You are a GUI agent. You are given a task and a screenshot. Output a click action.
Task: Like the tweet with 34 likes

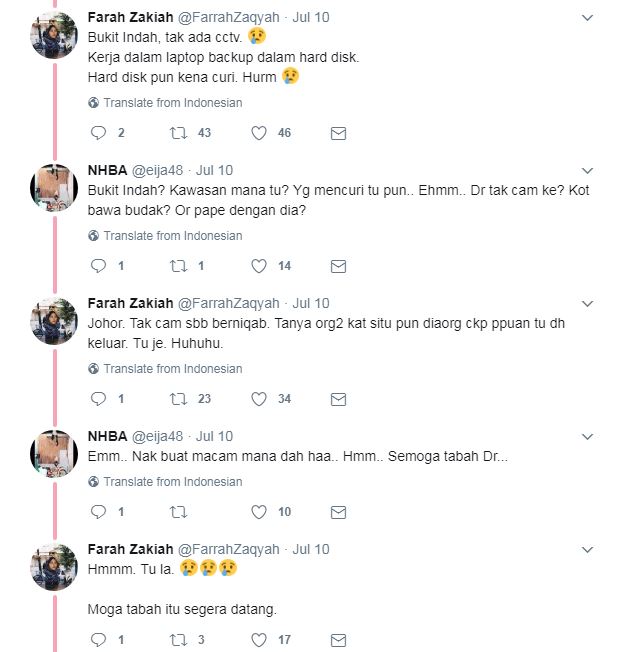click(259, 399)
